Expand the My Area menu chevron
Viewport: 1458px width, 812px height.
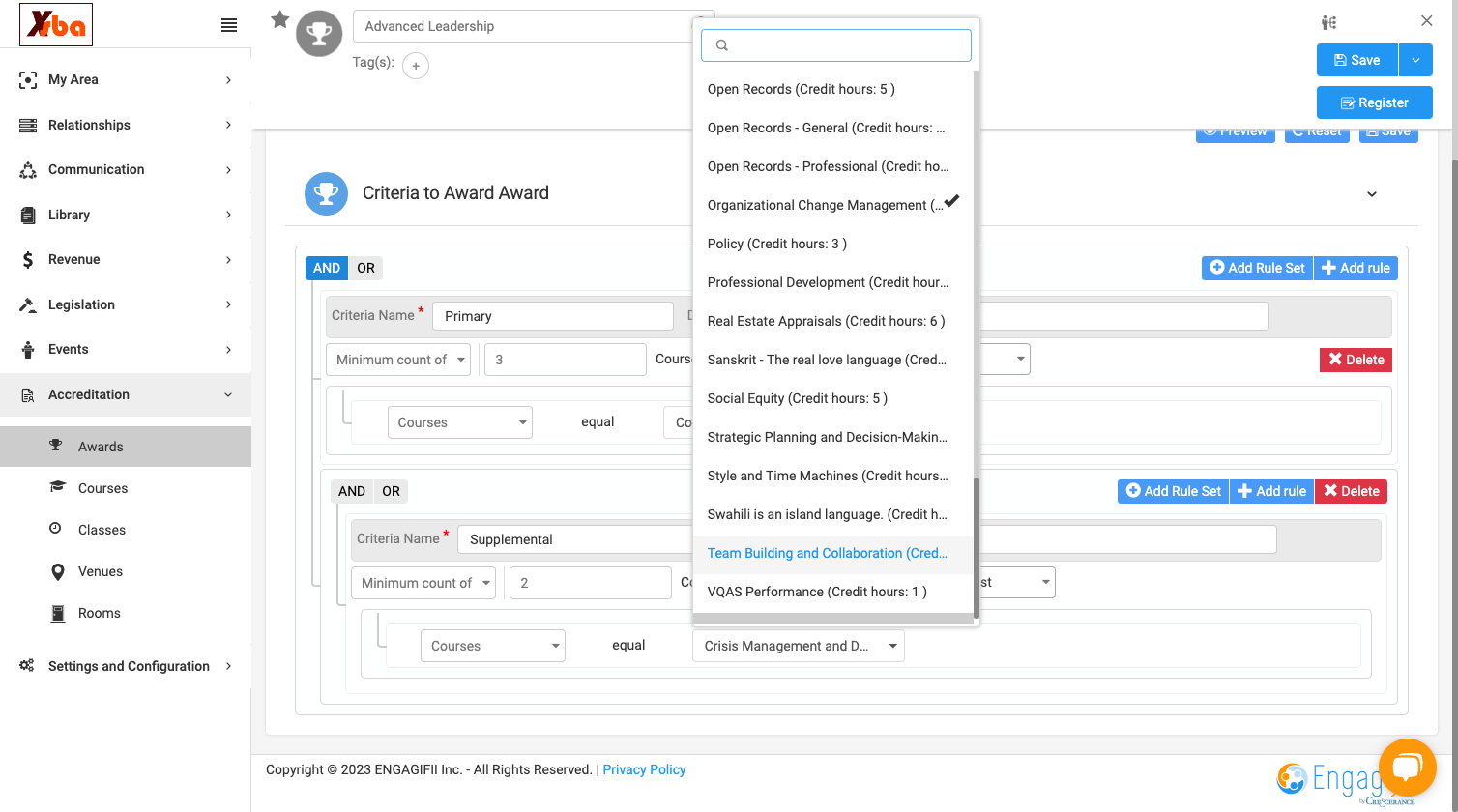229,80
